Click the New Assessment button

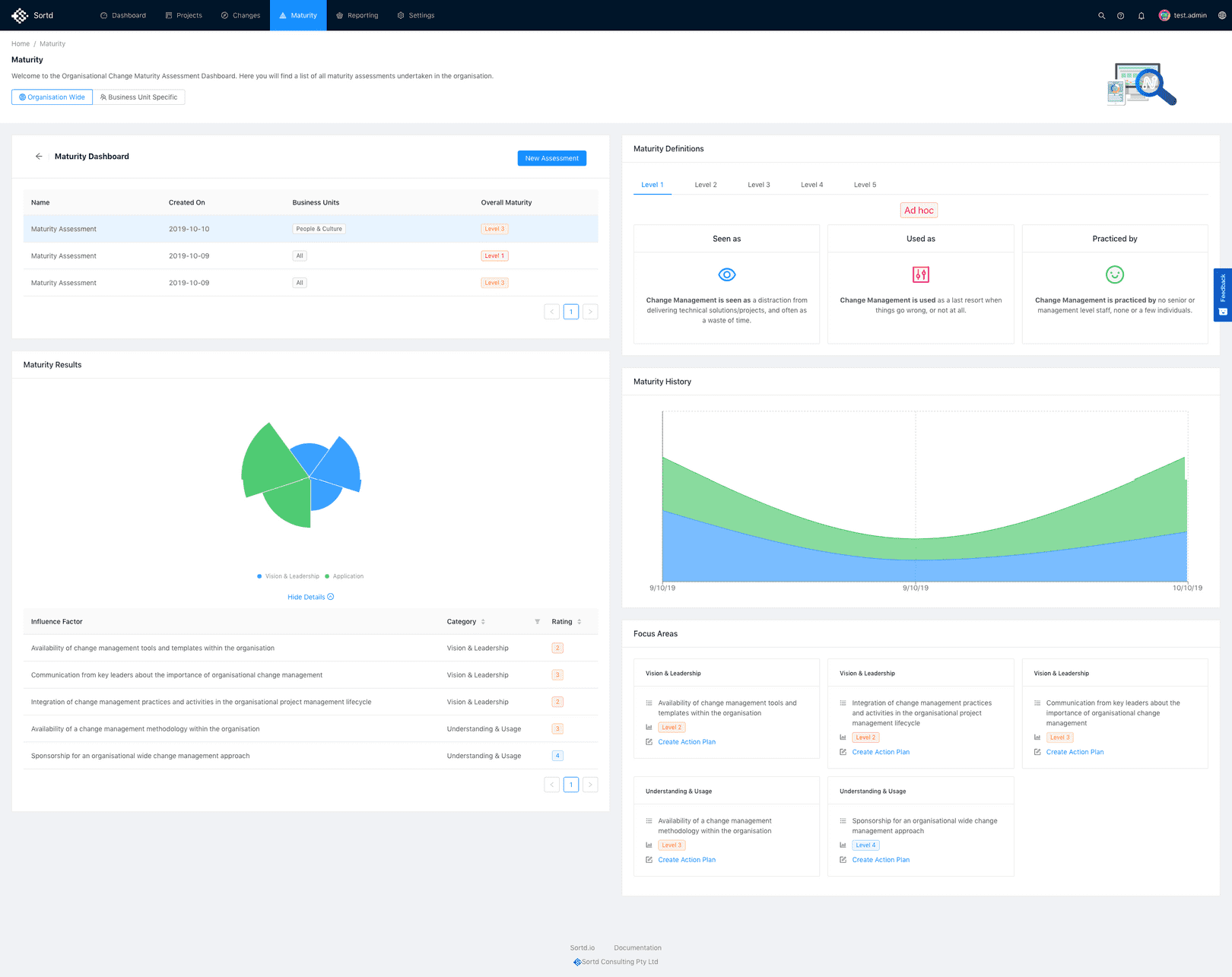(551, 158)
